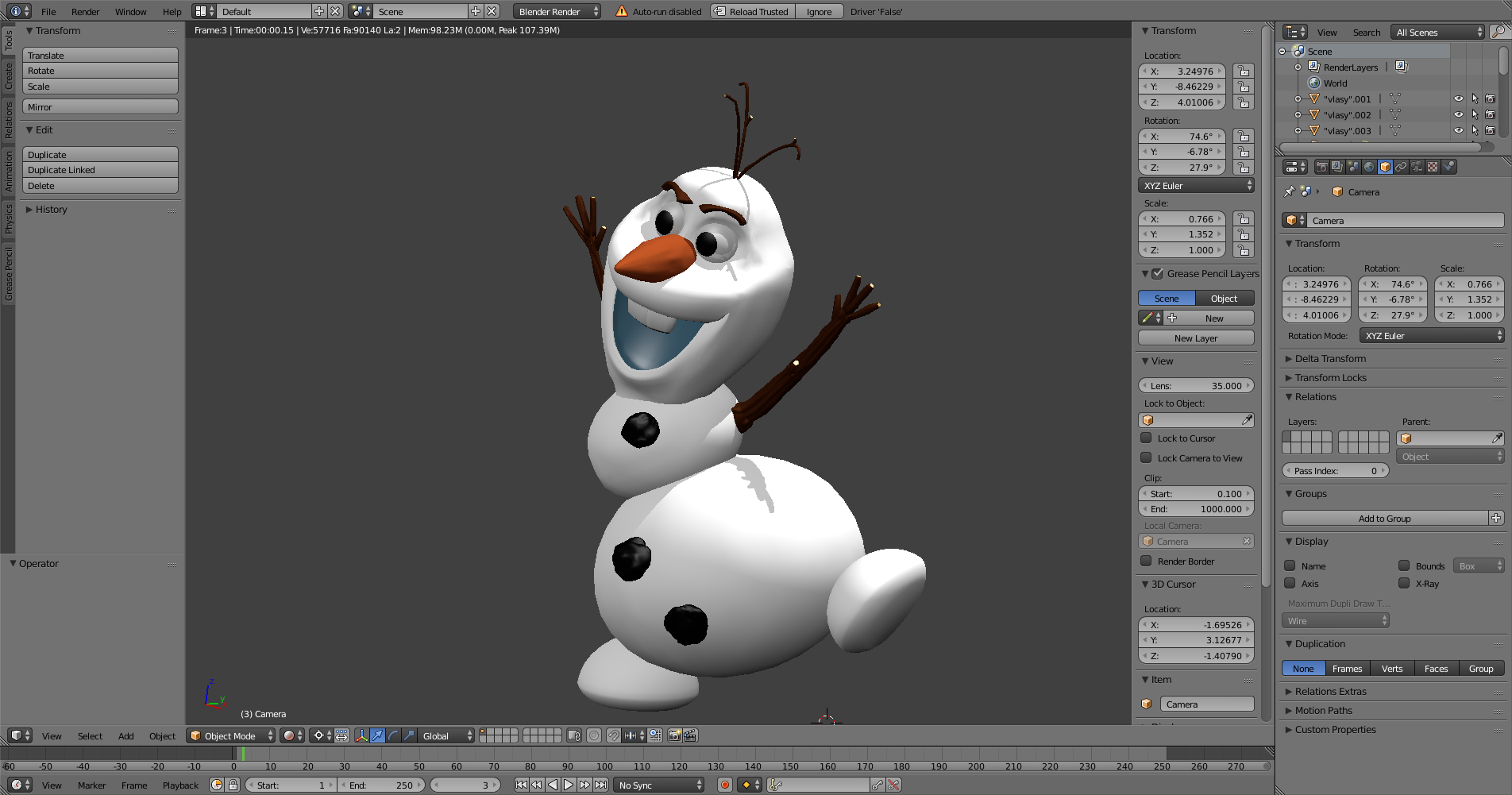1512x795 pixels.
Task: Enable Lock Camera to View checkbox
Action: point(1147,458)
